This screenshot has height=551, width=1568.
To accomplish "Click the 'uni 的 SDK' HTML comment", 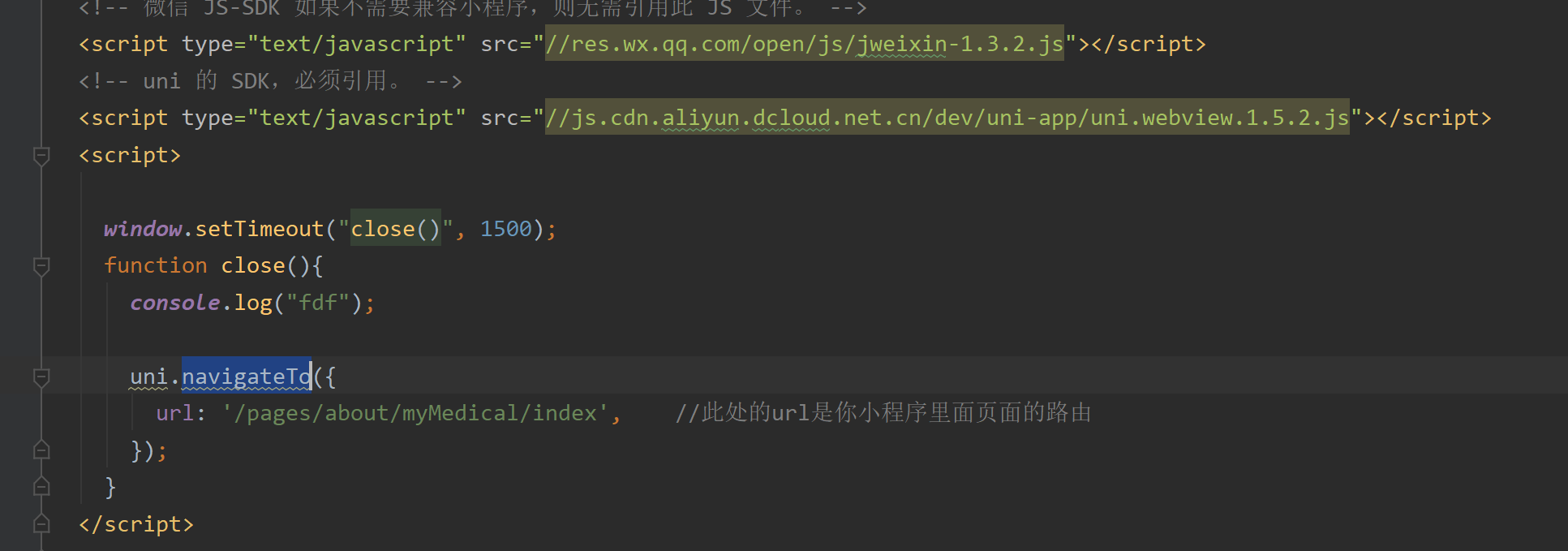I will pyautogui.click(x=270, y=81).
